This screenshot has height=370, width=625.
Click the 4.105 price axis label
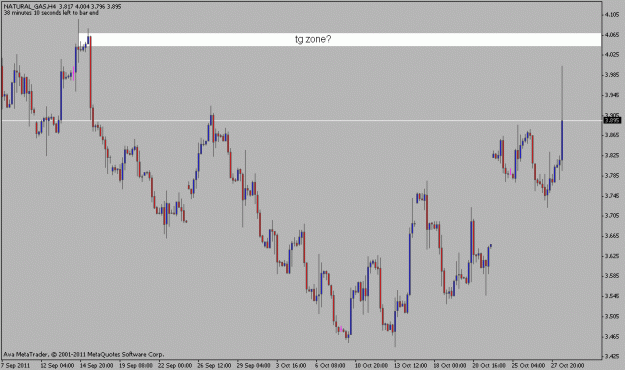coord(612,14)
